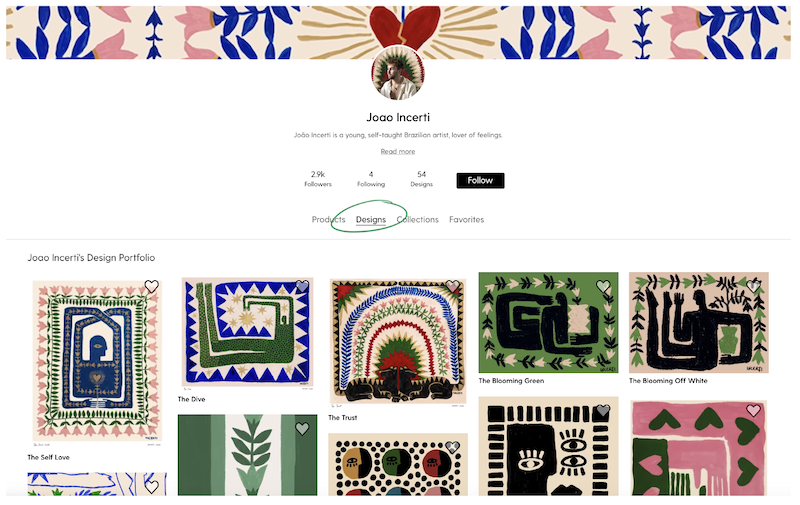Switch to the Products tab
This screenshot has width=800, height=505.
tap(329, 219)
